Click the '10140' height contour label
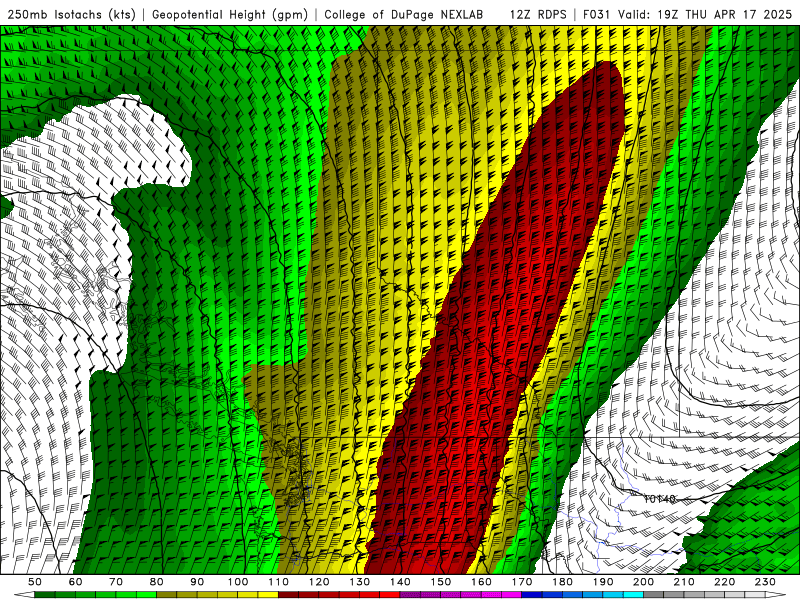The height and width of the screenshot is (600, 800). click(x=659, y=498)
